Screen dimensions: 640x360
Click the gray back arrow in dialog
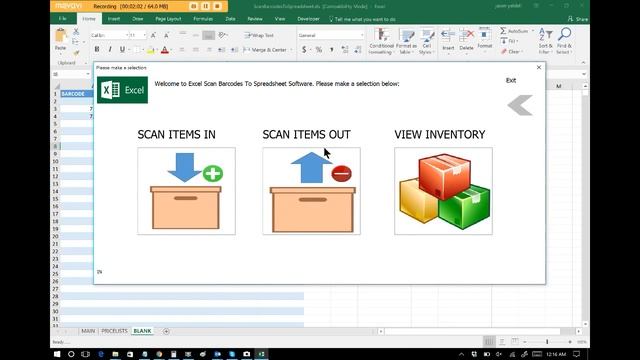(x=520, y=105)
